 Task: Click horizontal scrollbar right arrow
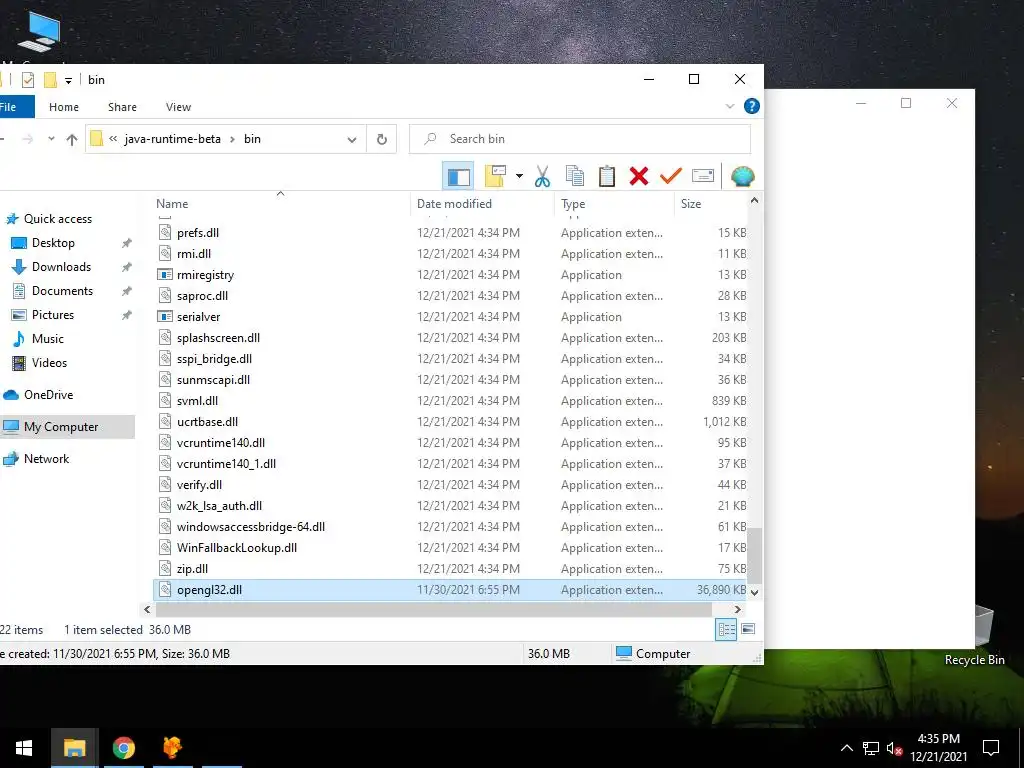click(x=737, y=610)
